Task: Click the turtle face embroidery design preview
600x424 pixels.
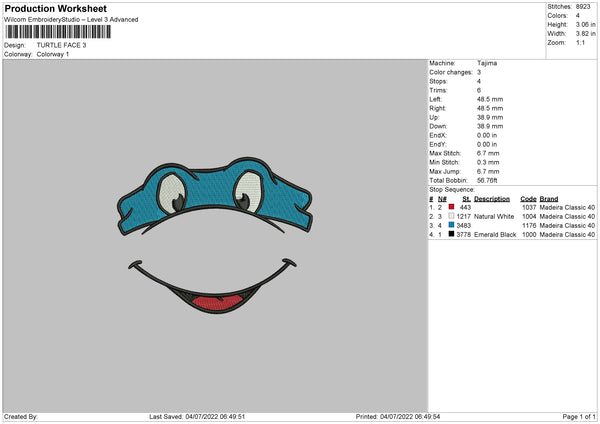Action: pyautogui.click(x=215, y=235)
